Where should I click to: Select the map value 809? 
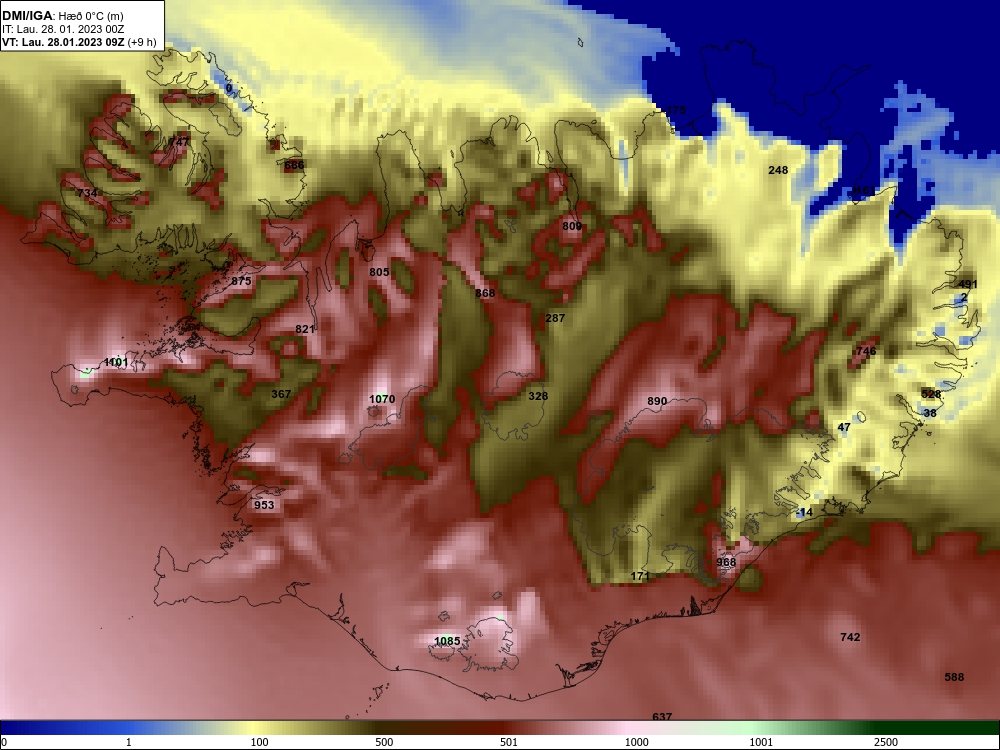click(x=572, y=226)
